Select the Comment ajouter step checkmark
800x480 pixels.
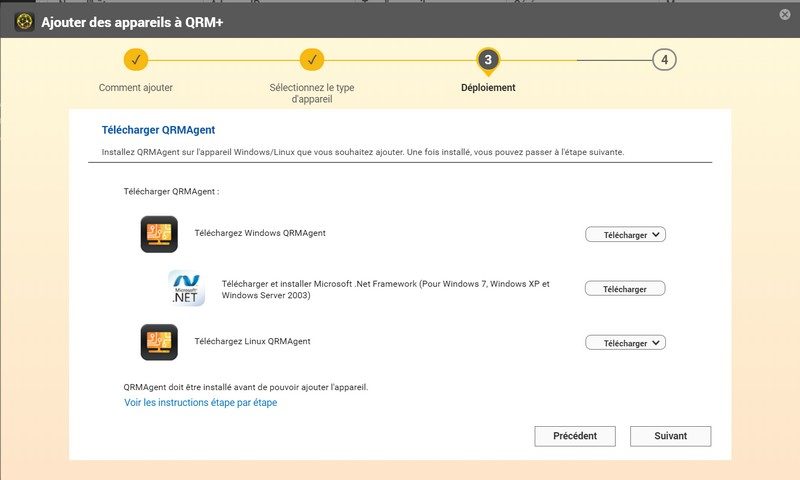pos(136,60)
